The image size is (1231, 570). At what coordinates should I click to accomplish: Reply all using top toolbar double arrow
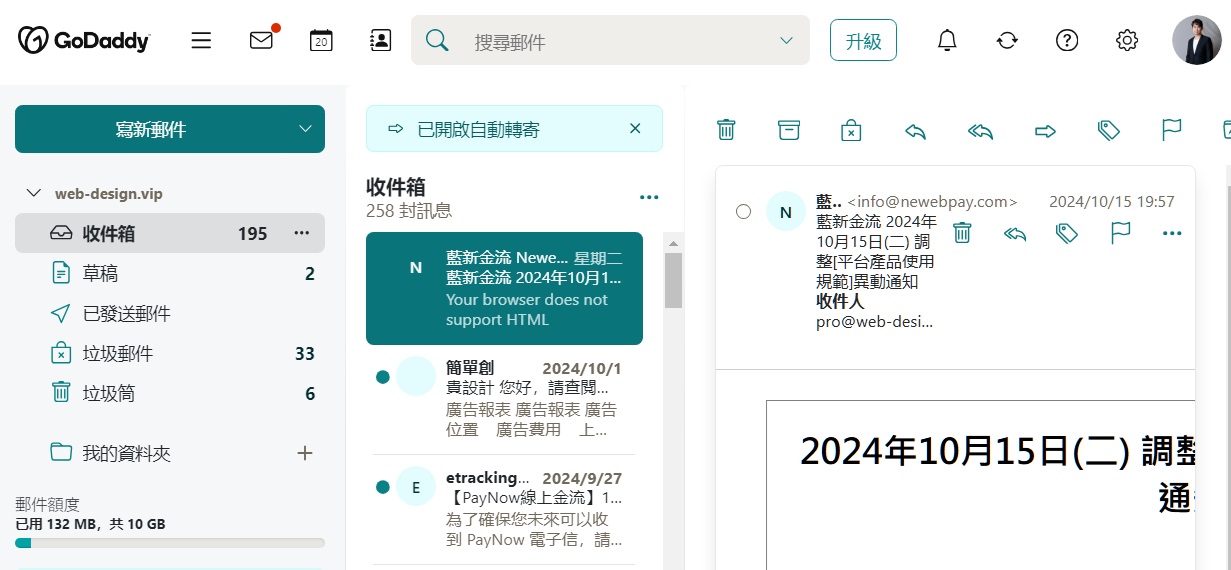980,131
